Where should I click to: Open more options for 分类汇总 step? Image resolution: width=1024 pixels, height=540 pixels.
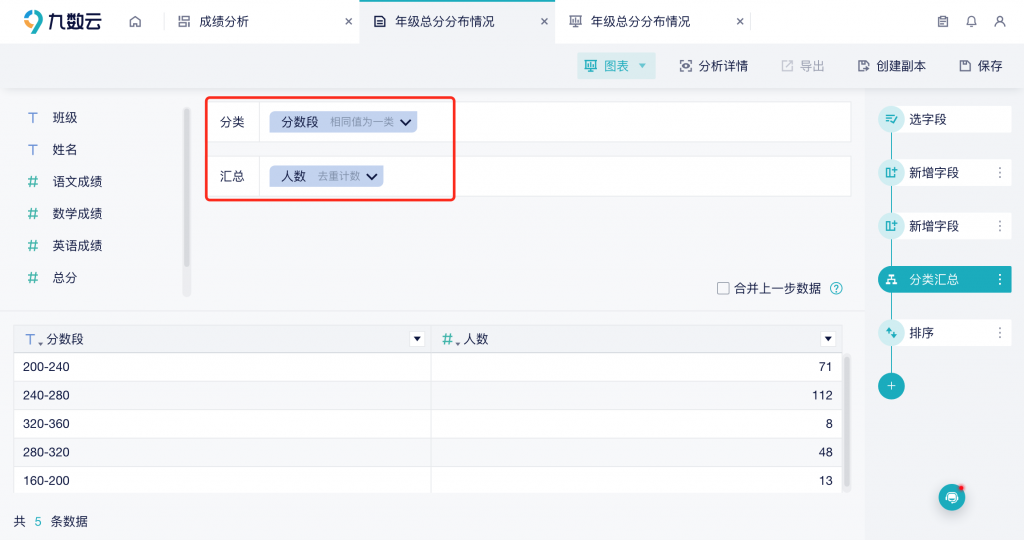(999, 280)
